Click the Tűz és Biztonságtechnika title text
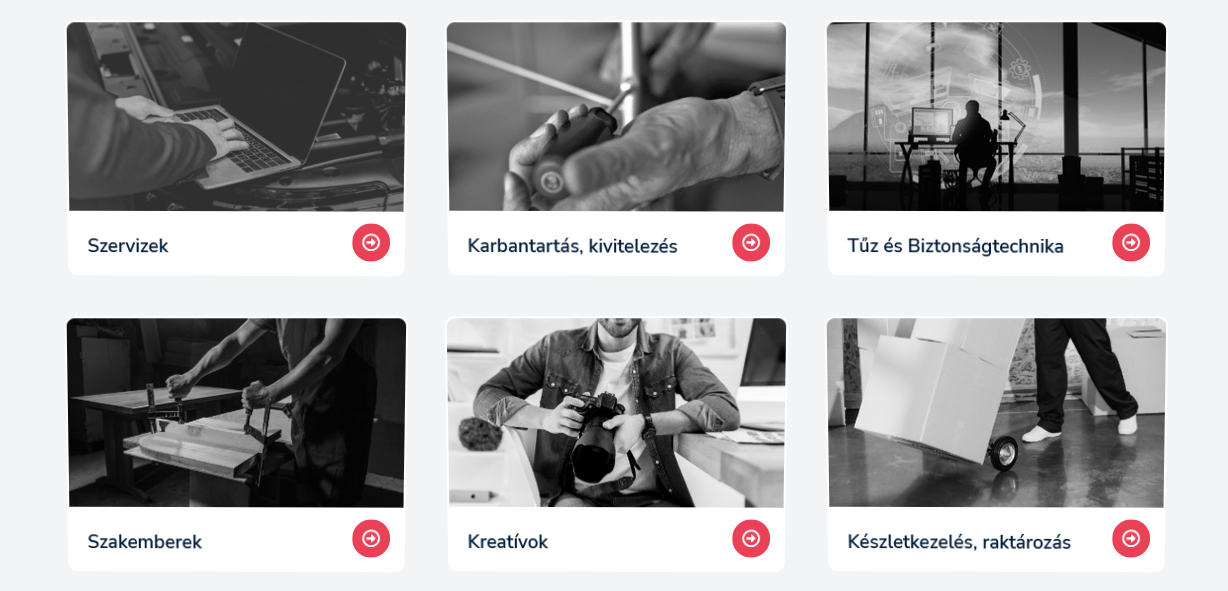 pyautogui.click(x=956, y=246)
